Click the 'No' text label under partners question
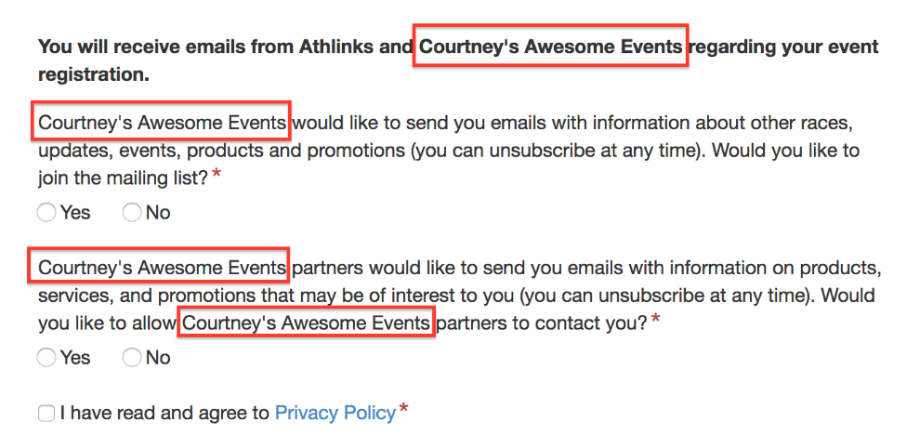Viewport: 911px width, 443px height. pyautogui.click(x=158, y=358)
